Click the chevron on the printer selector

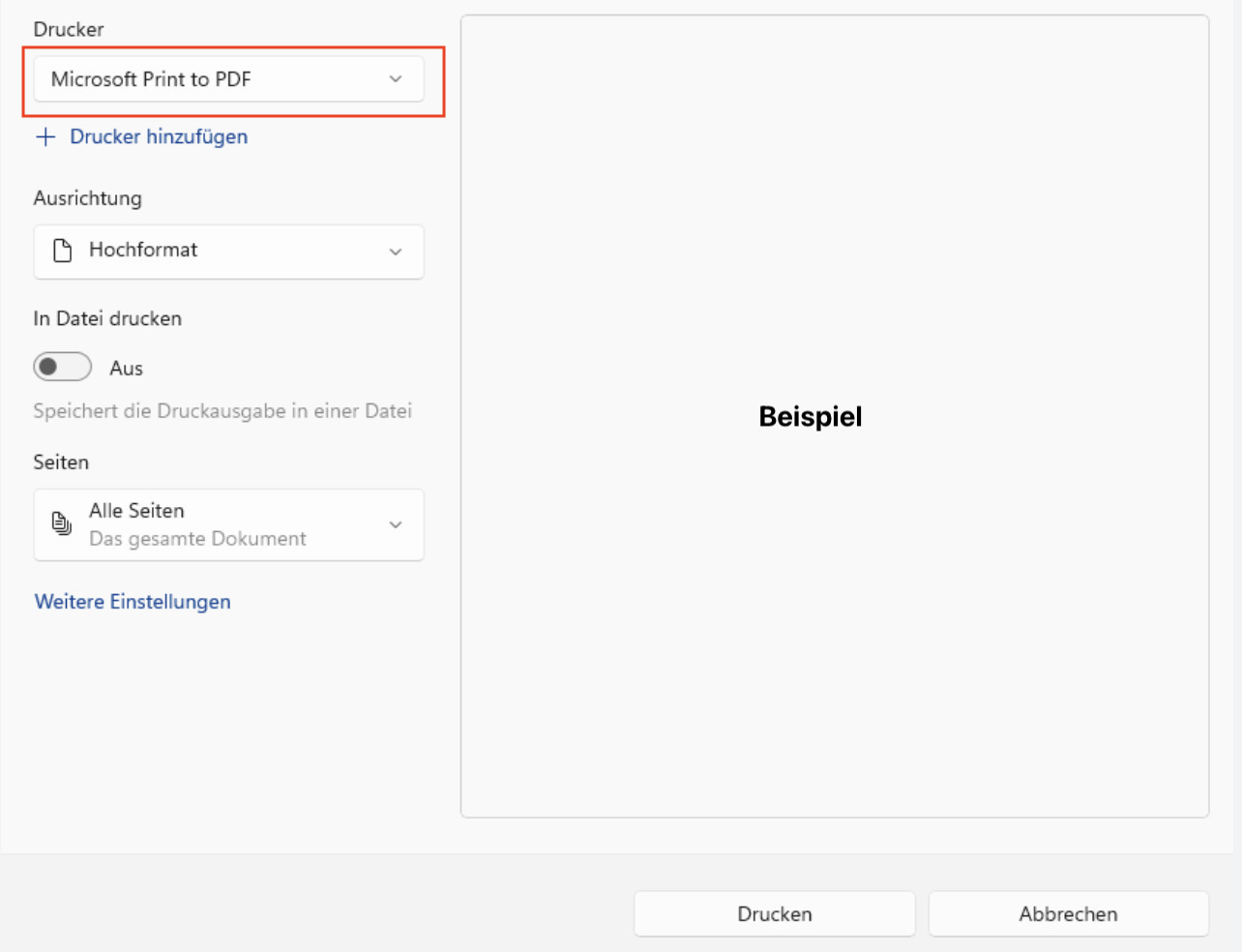coord(395,79)
